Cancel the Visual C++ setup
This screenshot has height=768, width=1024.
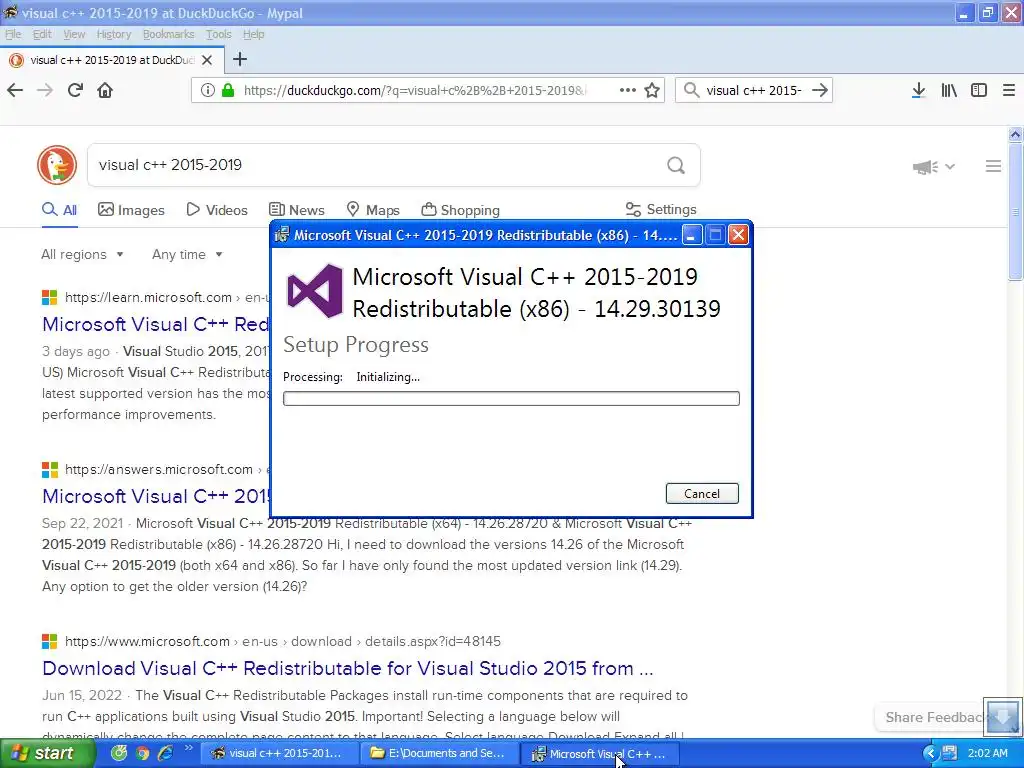[x=702, y=494]
